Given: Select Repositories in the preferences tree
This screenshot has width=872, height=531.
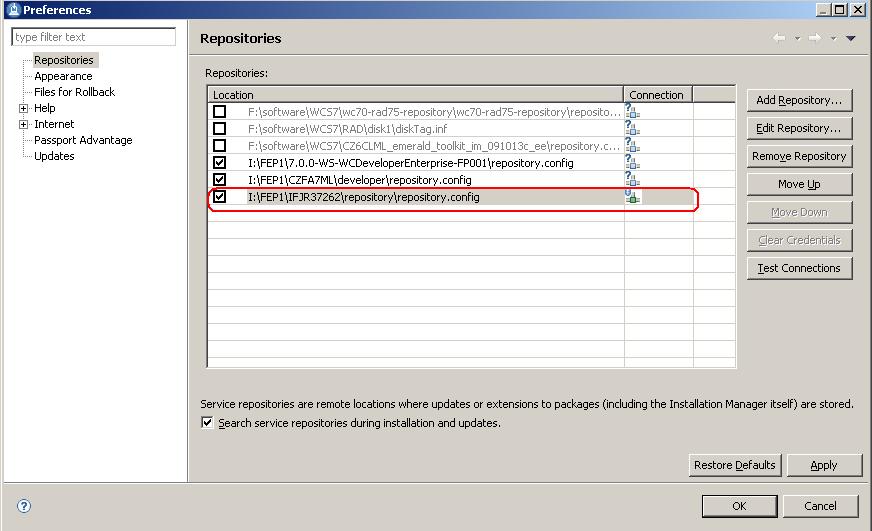Looking at the screenshot, I should pos(64,60).
